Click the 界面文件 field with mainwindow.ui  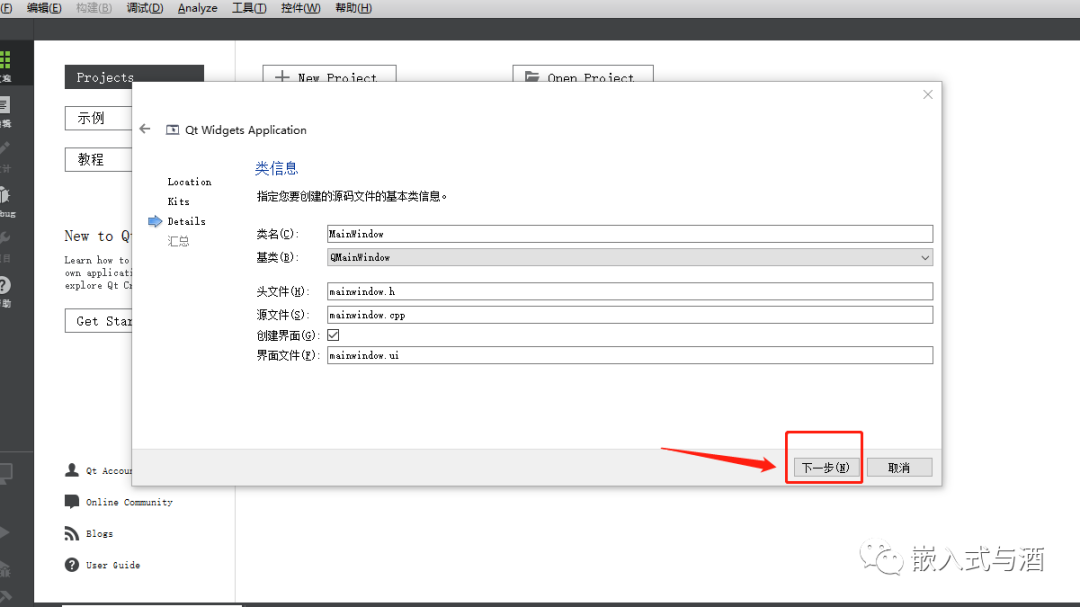coord(630,356)
